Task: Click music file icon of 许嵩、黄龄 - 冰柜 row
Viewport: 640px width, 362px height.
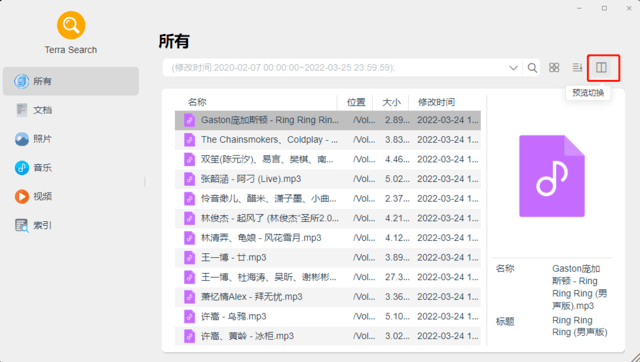Action: [x=189, y=336]
